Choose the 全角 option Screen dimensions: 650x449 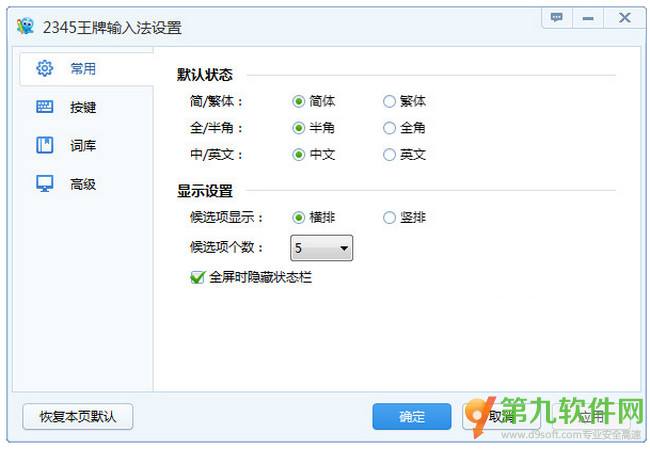[x=389, y=128]
